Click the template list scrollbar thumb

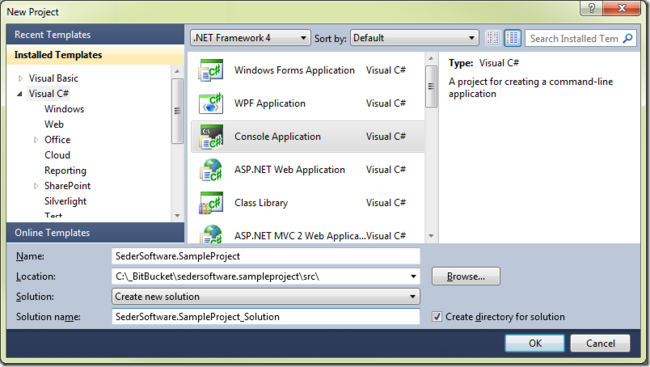431,86
